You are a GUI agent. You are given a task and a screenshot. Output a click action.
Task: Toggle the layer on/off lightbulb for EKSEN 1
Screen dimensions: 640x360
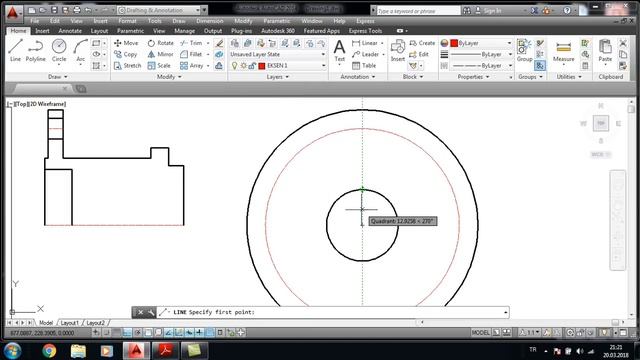click(234, 65)
